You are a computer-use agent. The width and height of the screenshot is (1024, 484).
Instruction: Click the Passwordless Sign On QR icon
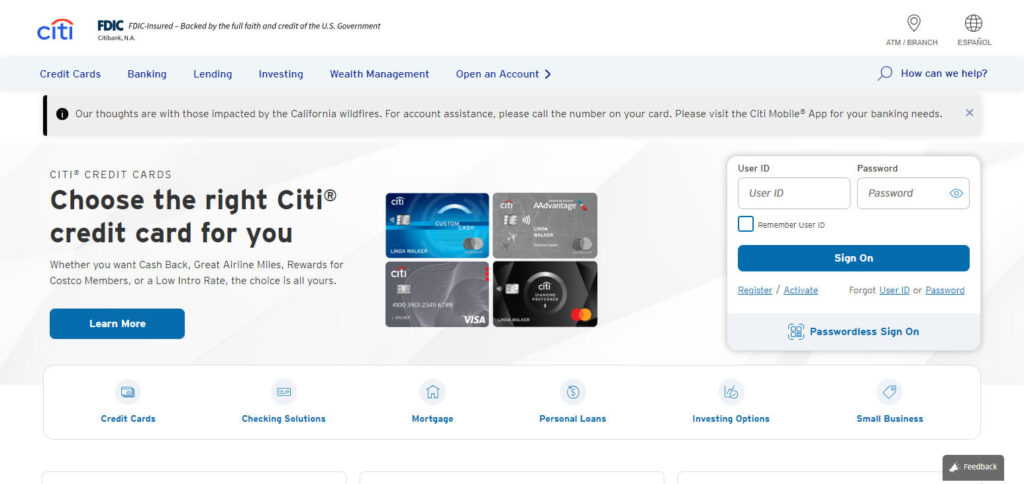tap(795, 332)
